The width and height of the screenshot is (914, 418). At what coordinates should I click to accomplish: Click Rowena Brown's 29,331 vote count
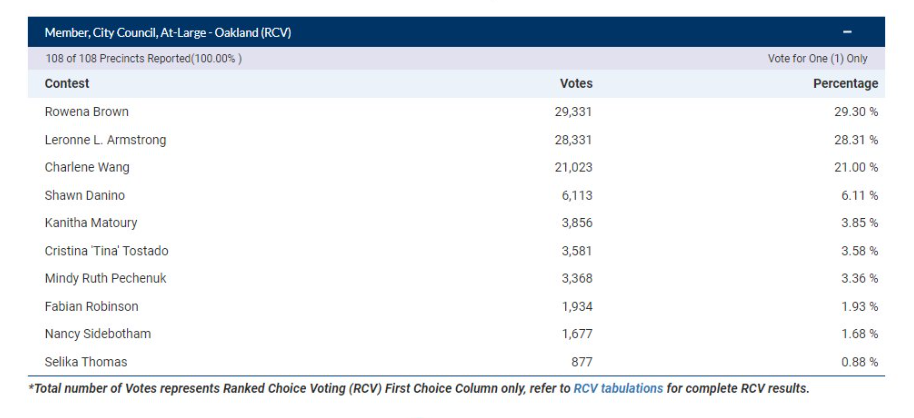[x=573, y=112]
